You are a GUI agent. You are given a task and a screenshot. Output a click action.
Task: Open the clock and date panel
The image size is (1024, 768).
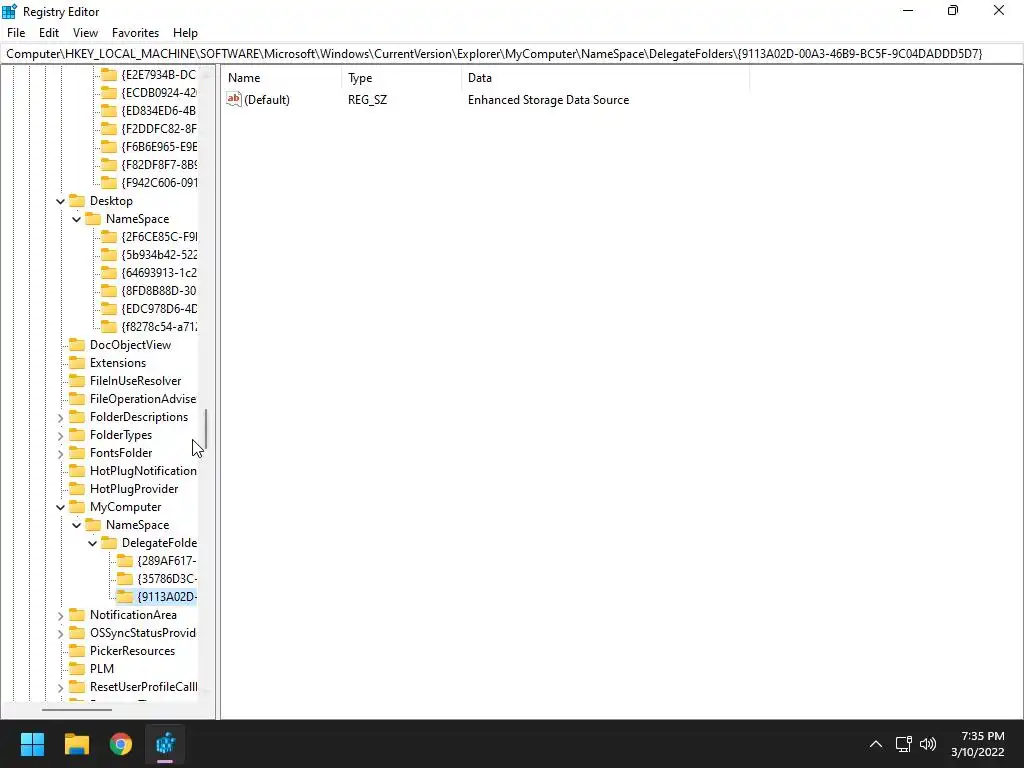978,744
